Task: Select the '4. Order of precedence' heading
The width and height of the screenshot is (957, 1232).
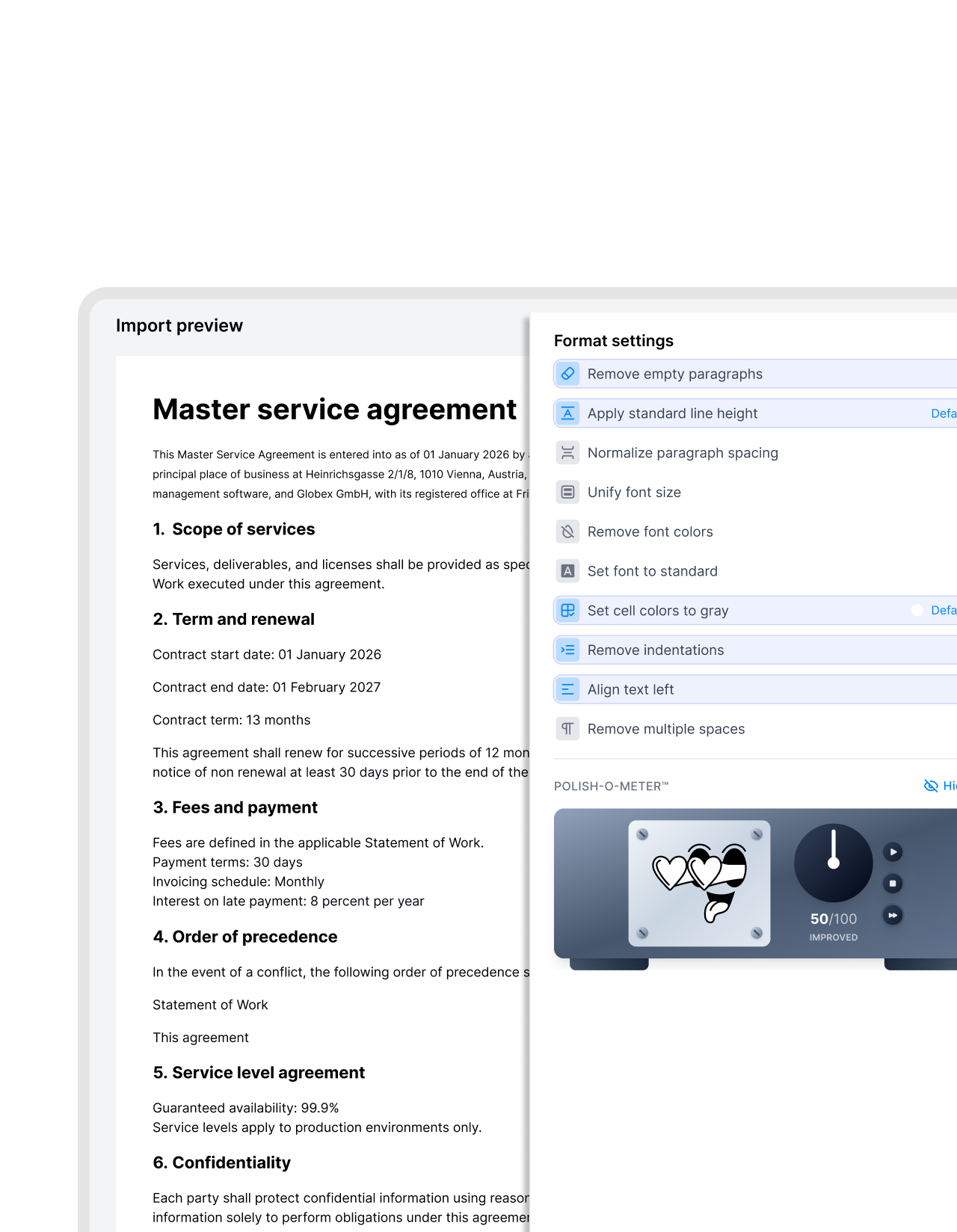Action: (245, 937)
